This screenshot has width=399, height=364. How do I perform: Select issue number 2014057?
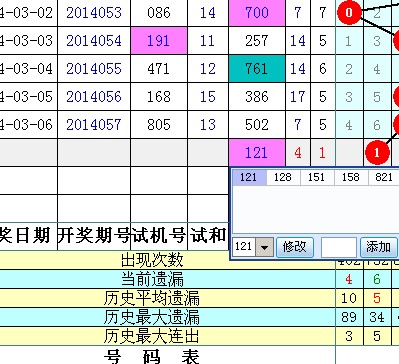click(x=94, y=125)
